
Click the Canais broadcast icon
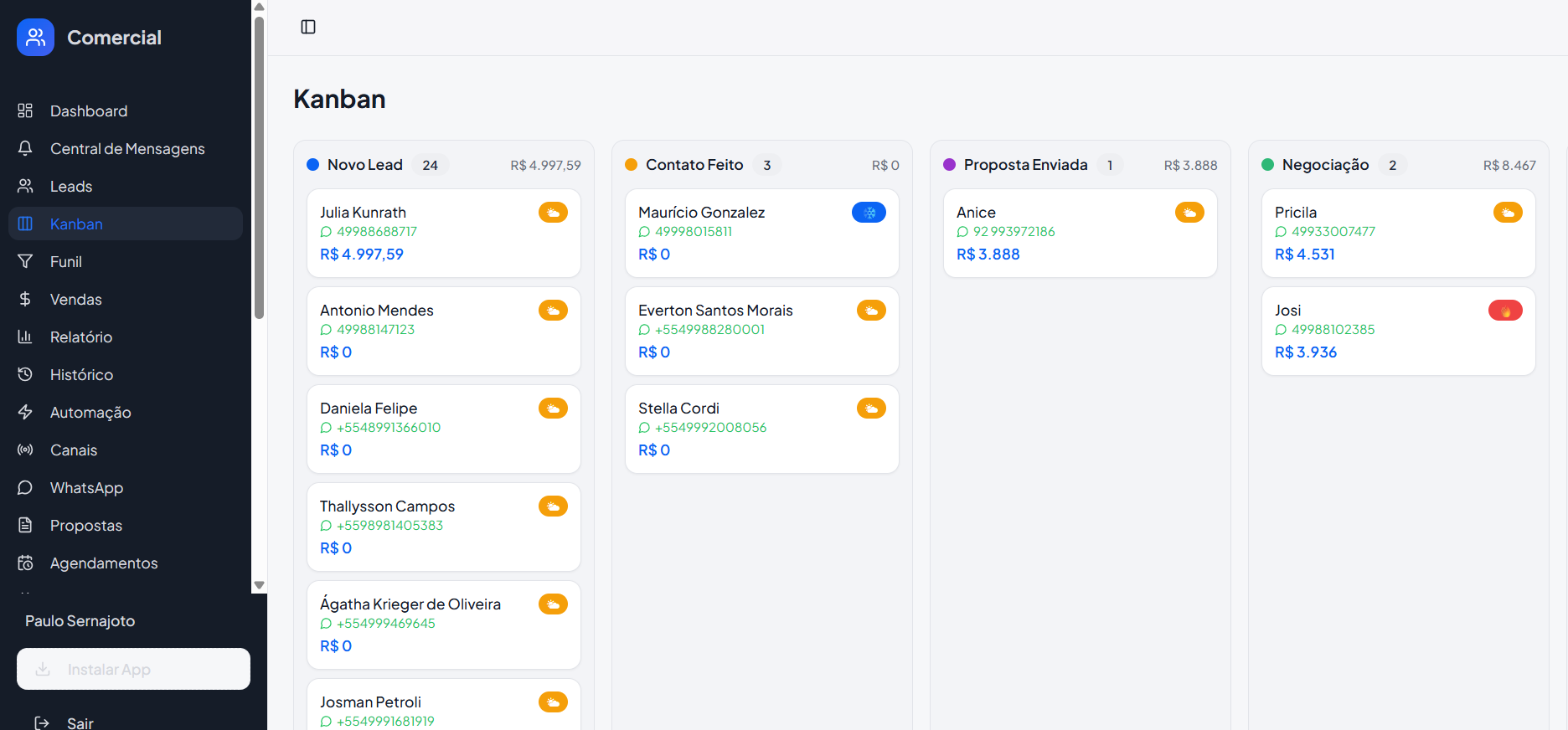pos(25,450)
